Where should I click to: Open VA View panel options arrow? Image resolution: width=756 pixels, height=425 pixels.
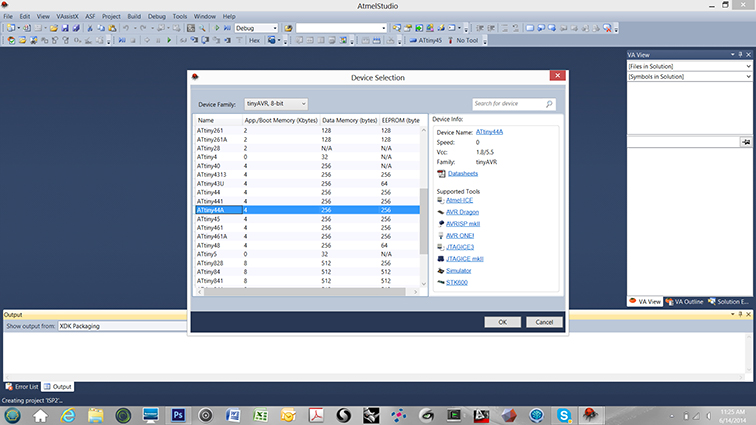click(732, 55)
